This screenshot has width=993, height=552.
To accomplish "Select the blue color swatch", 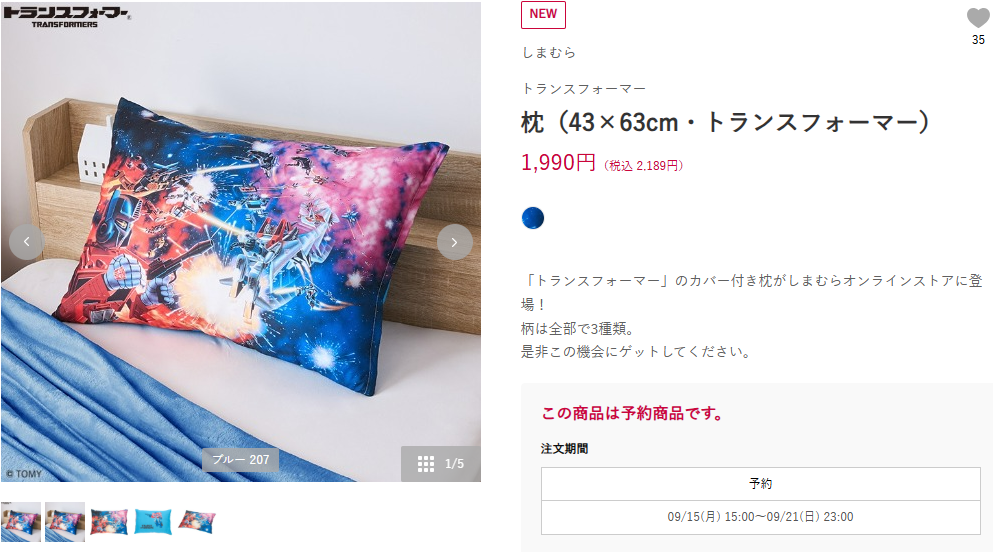I will tap(533, 218).
